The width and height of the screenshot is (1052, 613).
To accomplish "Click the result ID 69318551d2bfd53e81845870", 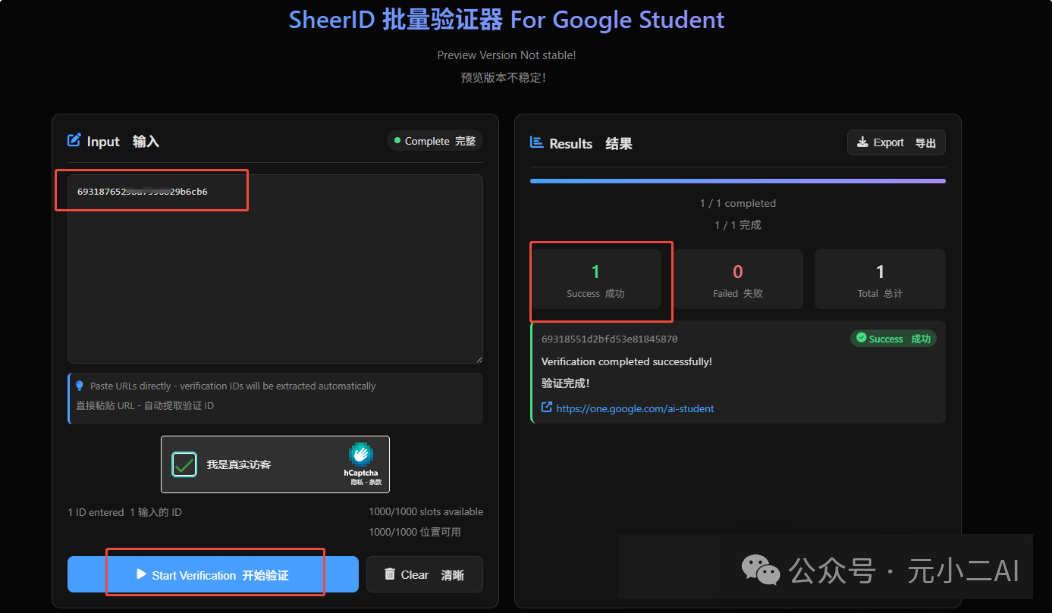I will [609, 339].
